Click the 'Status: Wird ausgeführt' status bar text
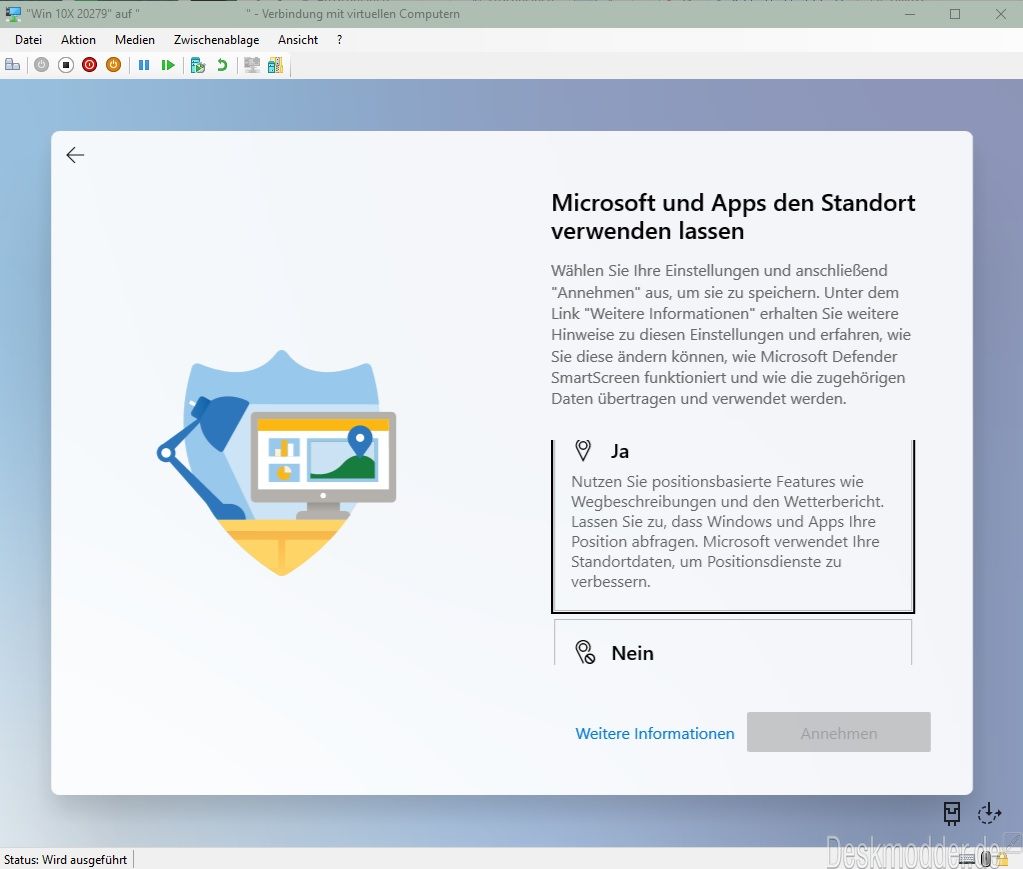 65,859
